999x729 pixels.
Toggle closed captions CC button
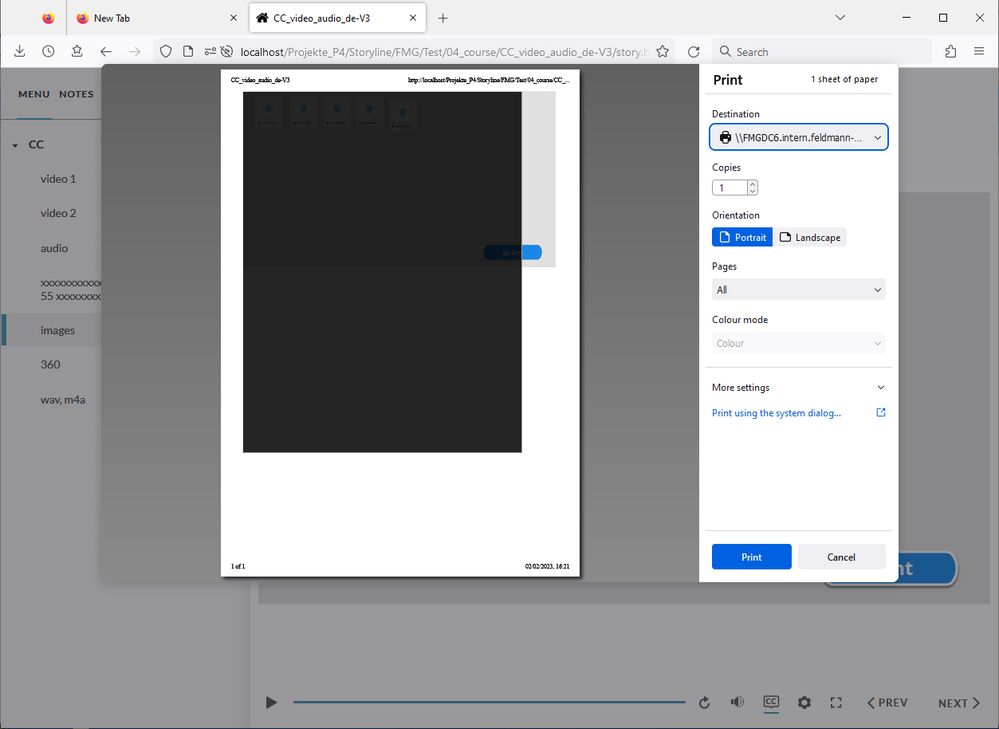pos(771,703)
